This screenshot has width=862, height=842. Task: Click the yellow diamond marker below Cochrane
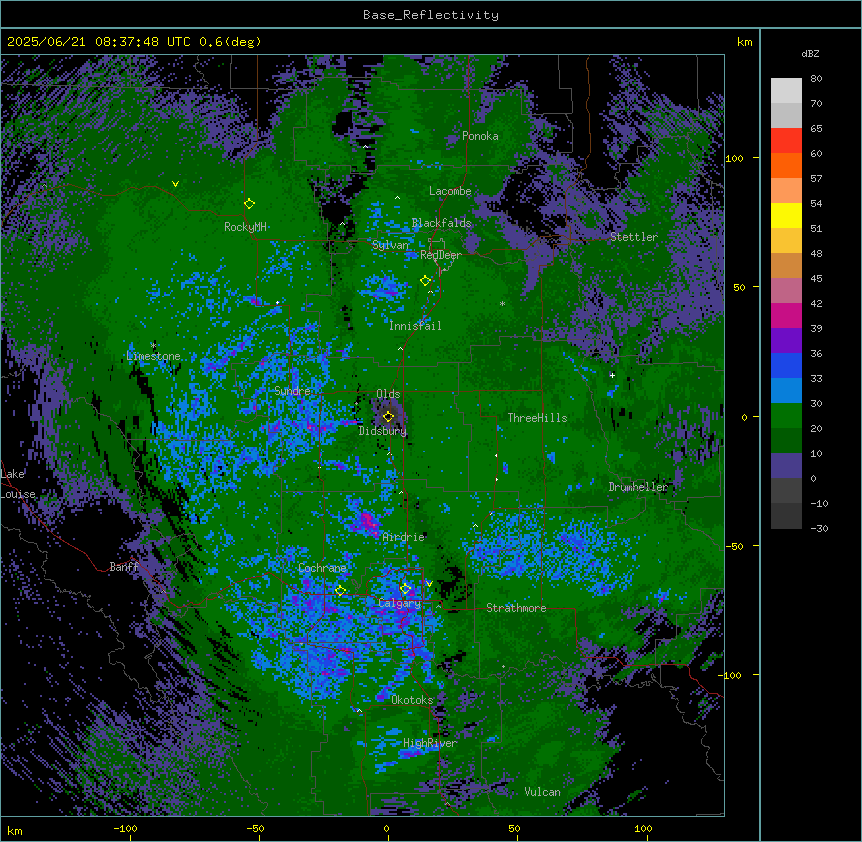tap(340, 591)
